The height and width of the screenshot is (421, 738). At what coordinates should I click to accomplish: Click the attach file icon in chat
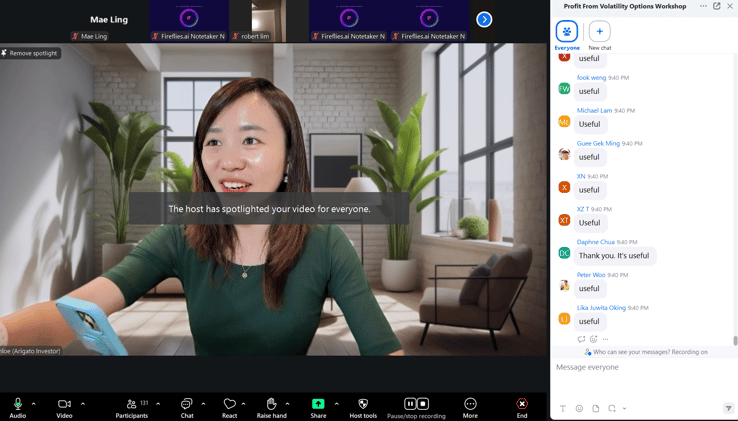coord(596,408)
